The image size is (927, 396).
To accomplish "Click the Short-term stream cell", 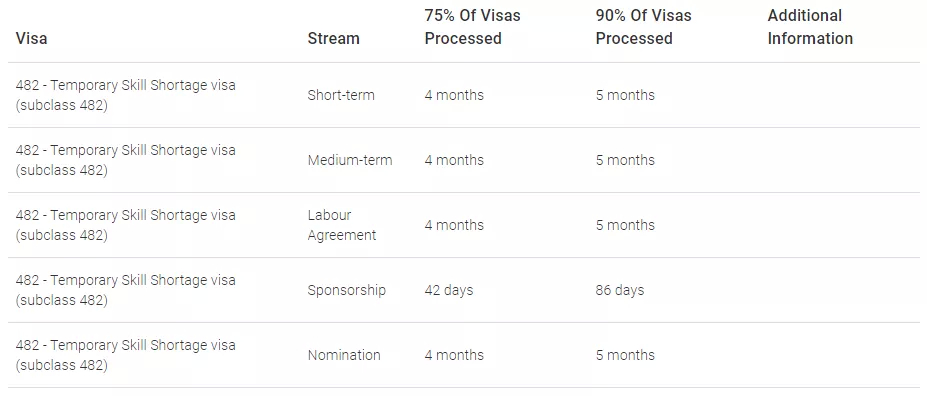I will click(341, 95).
